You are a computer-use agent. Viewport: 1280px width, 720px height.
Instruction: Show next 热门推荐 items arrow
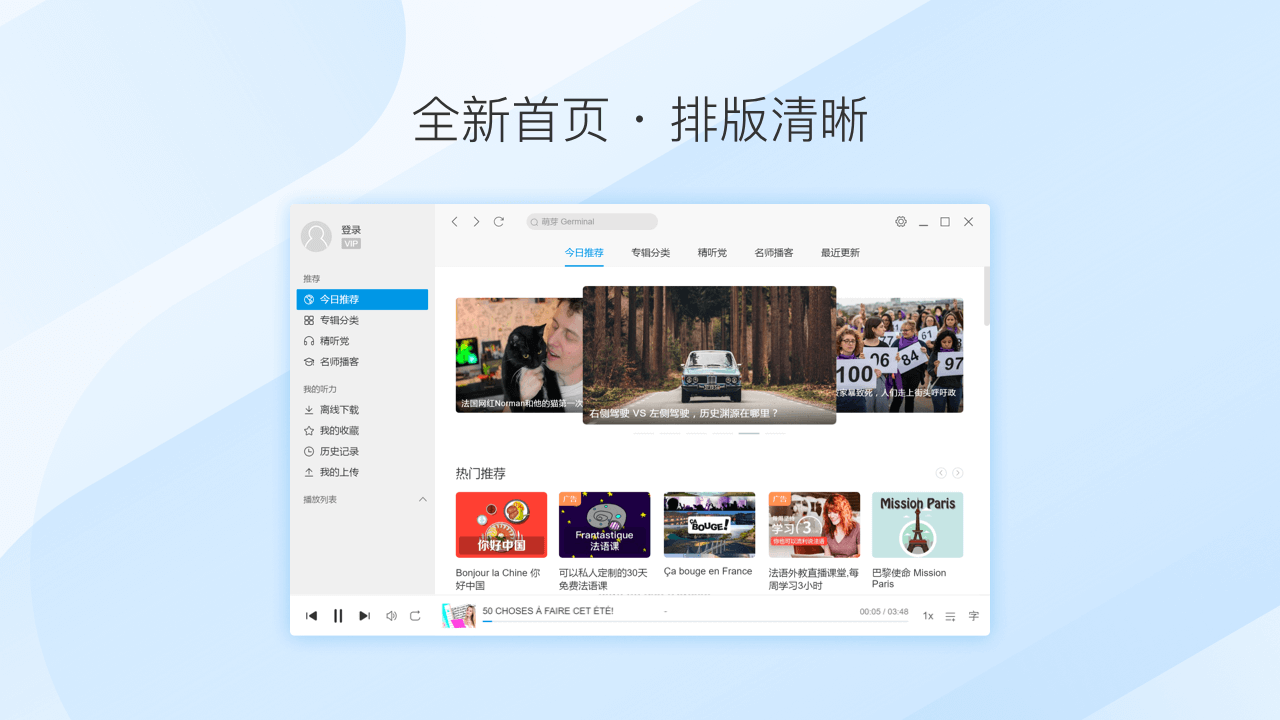click(x=958, y=473)
